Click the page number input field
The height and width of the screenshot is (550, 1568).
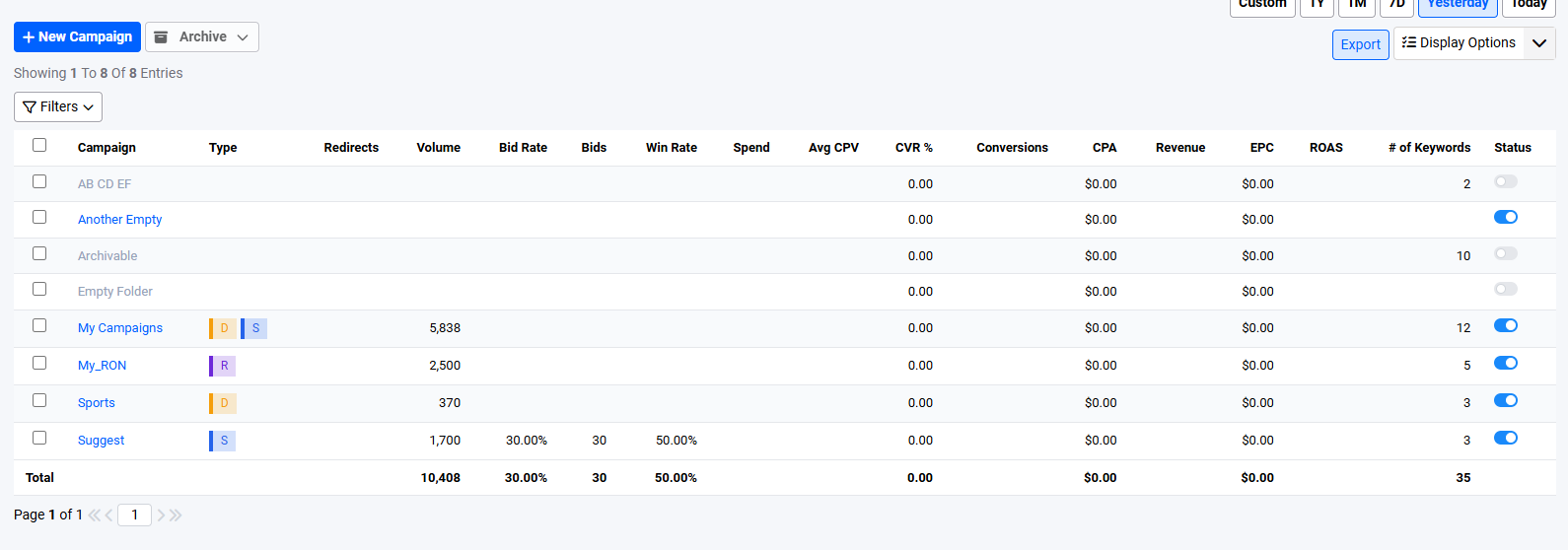134,515
